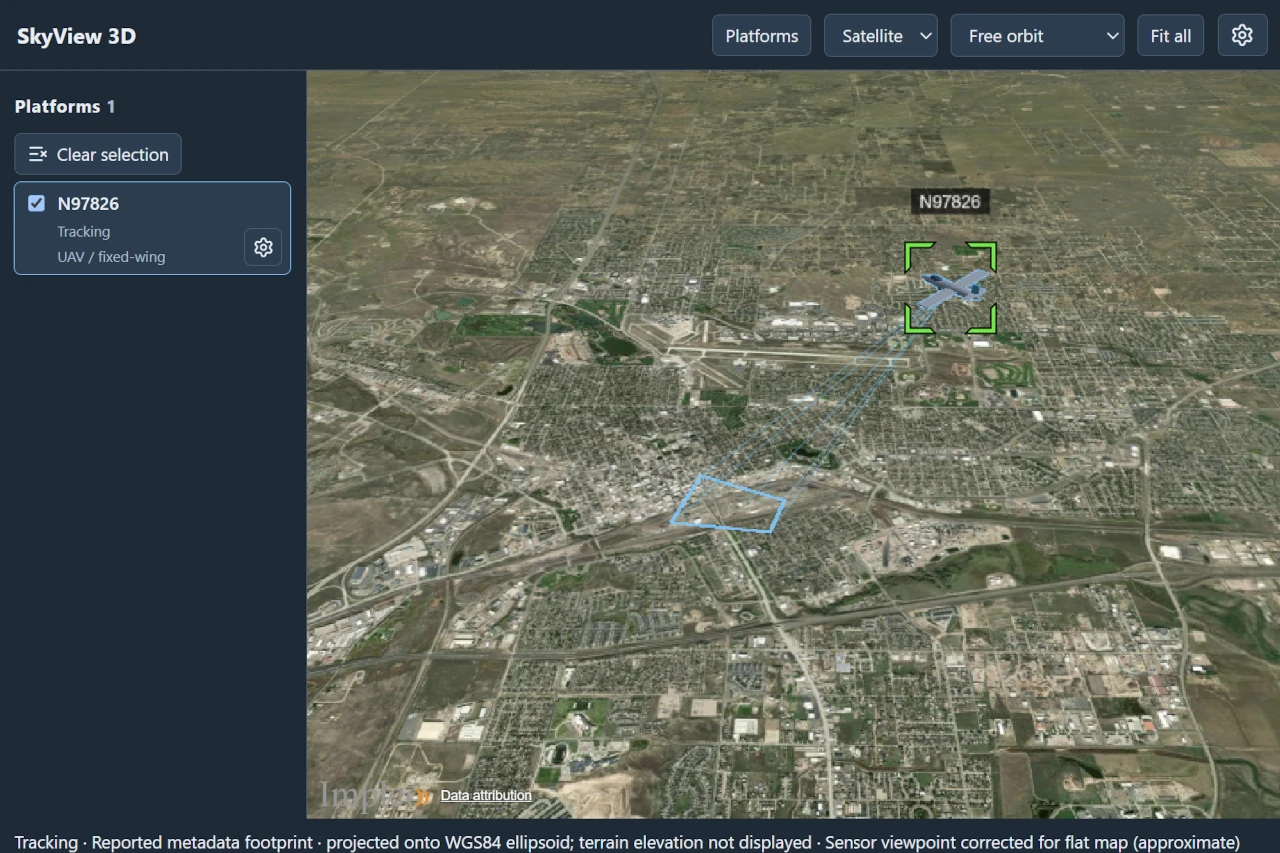Click the Fit all button
The height and width of the screenshot is (853, 1280).
pyautogui.click(x=1170, y=35)
